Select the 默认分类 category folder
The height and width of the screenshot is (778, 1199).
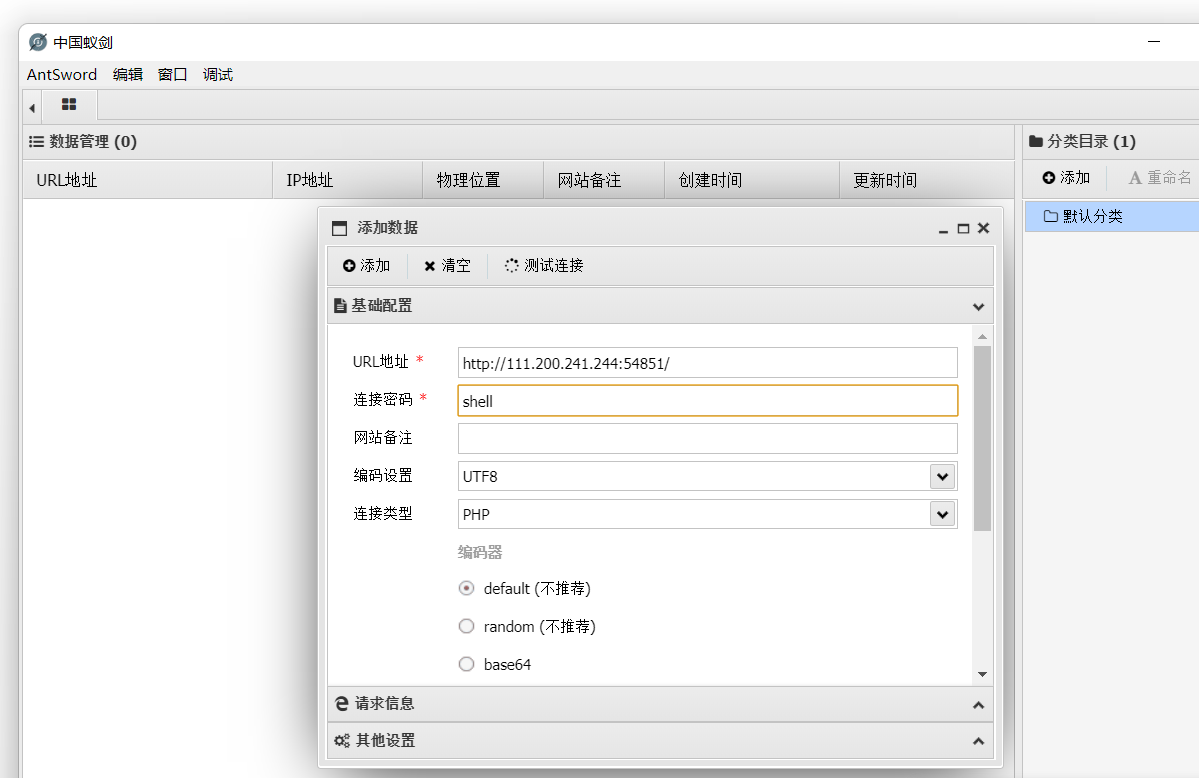pos(1112,216)
